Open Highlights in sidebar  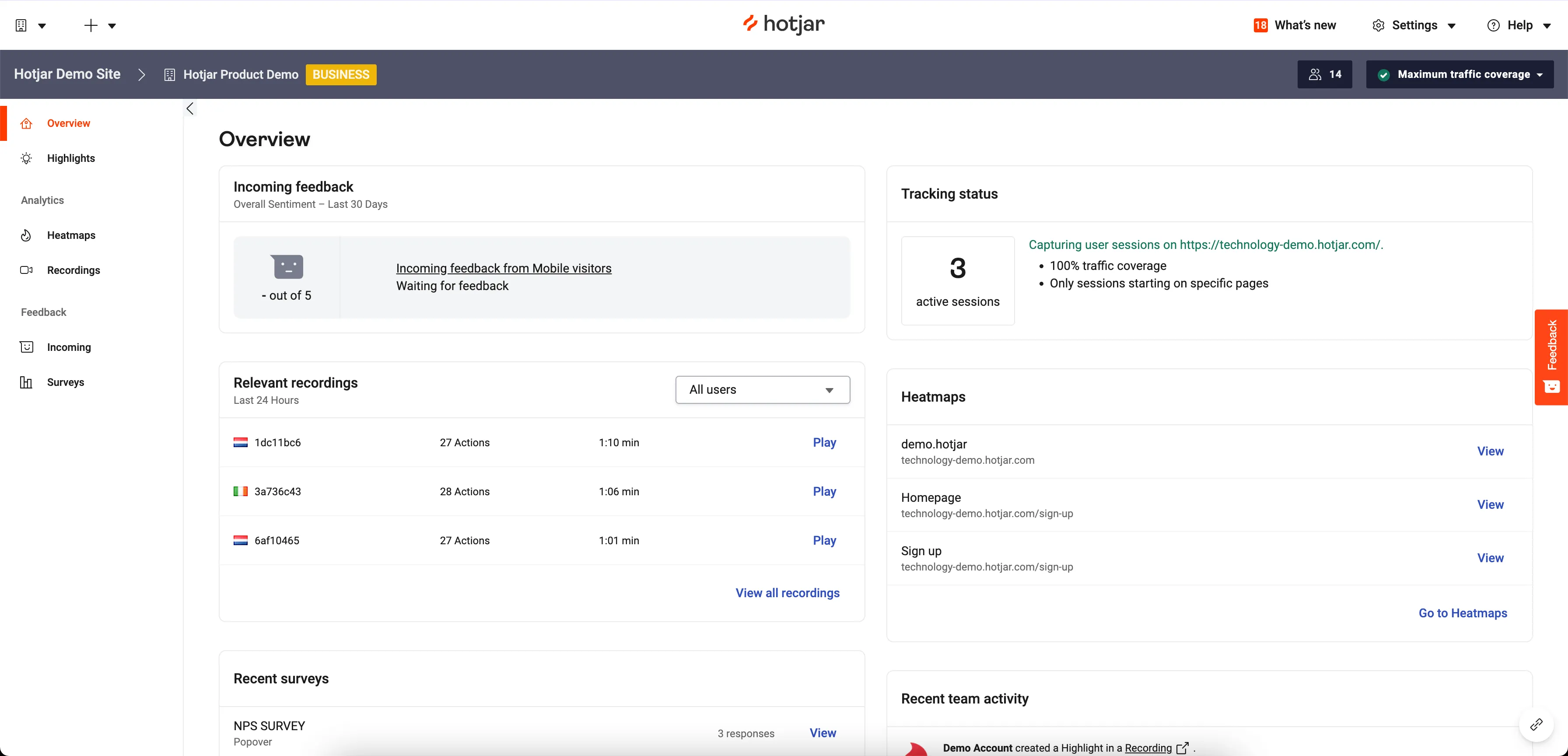pos(70,158)
